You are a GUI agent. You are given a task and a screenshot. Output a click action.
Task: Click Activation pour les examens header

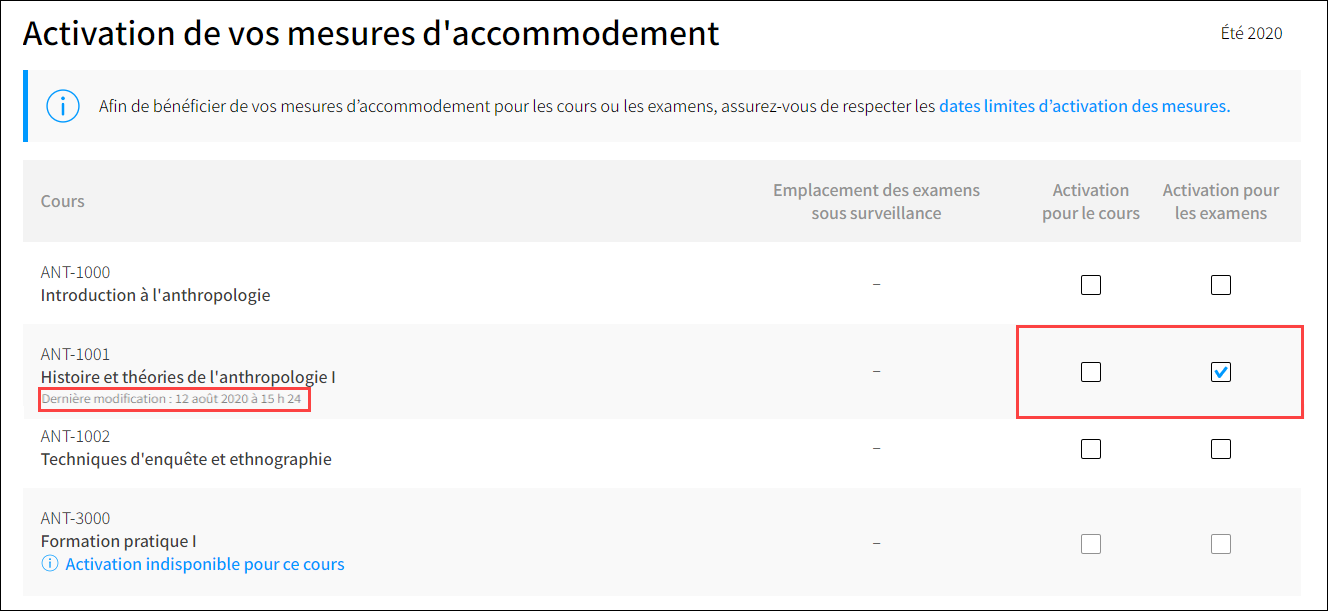(1221, 201)
